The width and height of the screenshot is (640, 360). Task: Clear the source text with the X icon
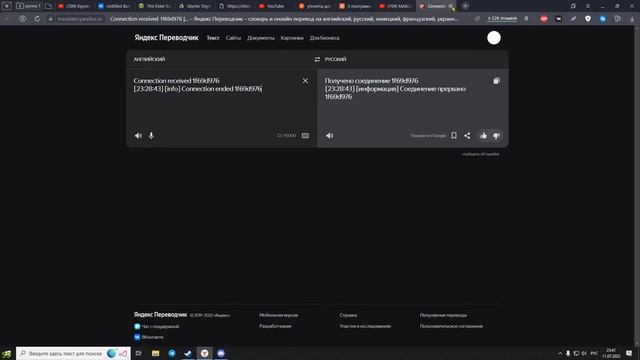click(x=305, y=81)
